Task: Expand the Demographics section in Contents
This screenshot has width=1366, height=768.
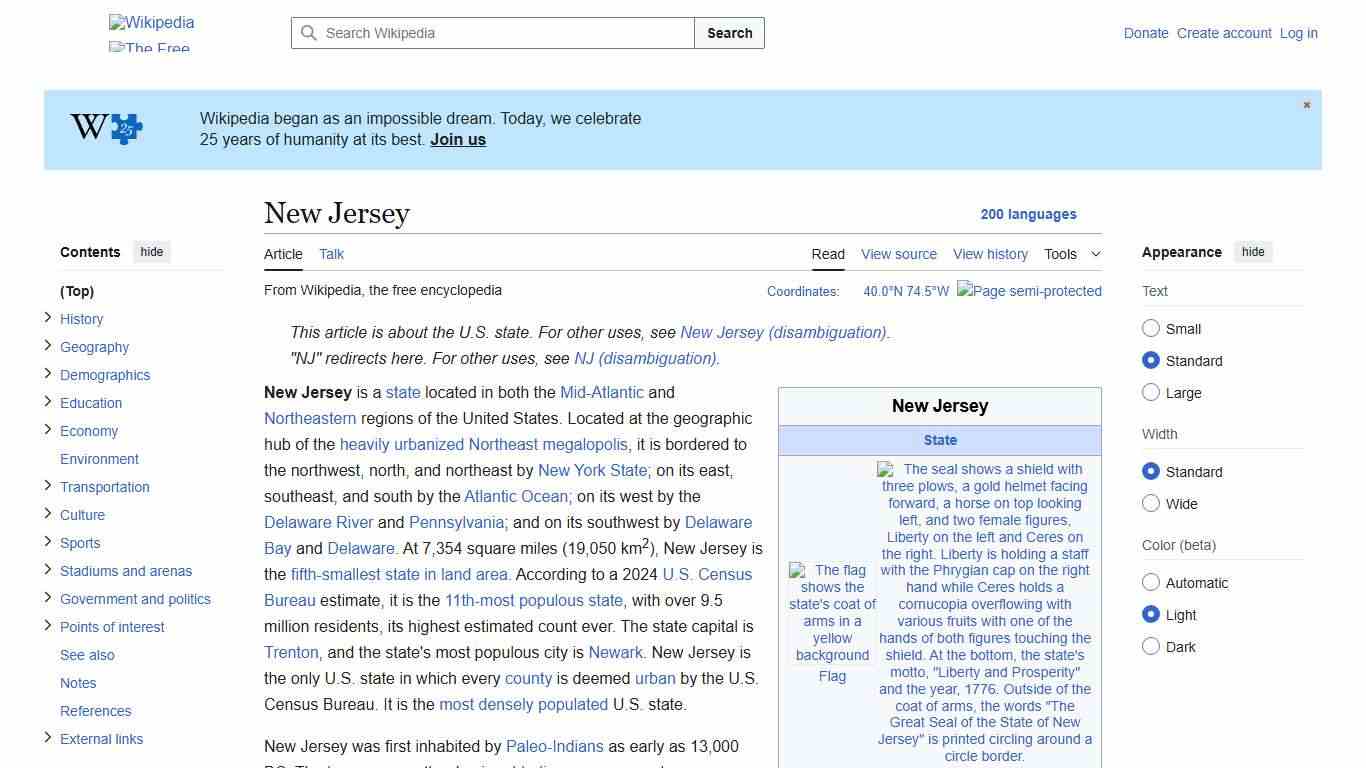Action: click(x=47, y=374)
